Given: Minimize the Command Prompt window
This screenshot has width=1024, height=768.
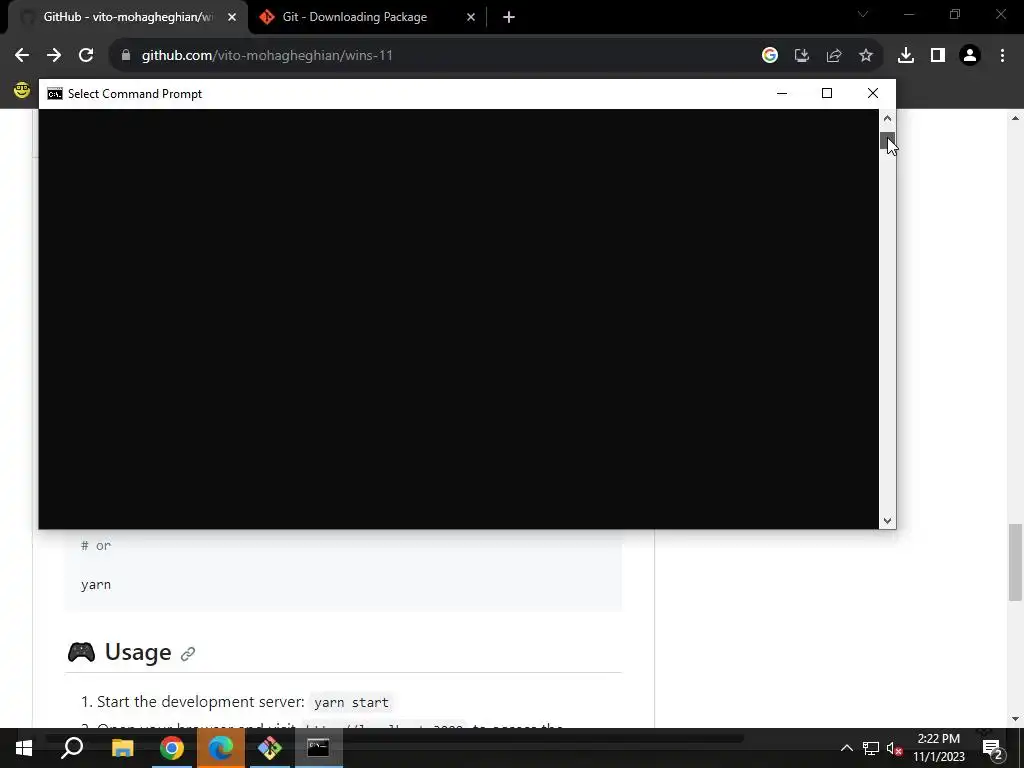Looking at the screenshot, I should pos(782,93).
